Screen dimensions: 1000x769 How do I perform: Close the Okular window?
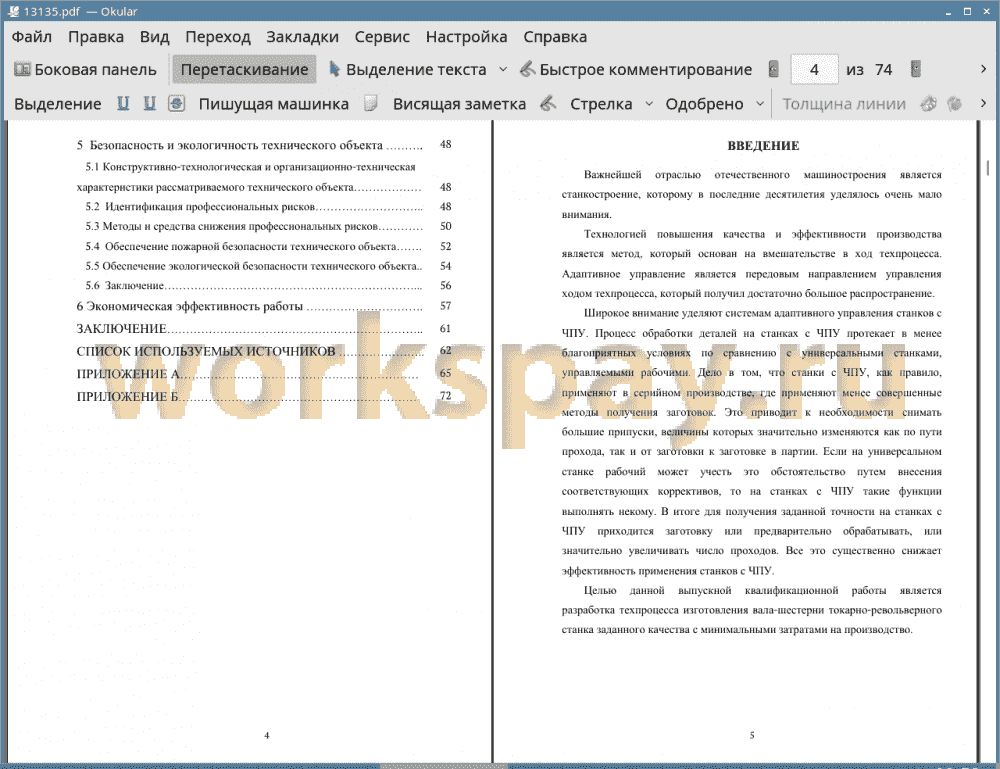click(986, 11)
